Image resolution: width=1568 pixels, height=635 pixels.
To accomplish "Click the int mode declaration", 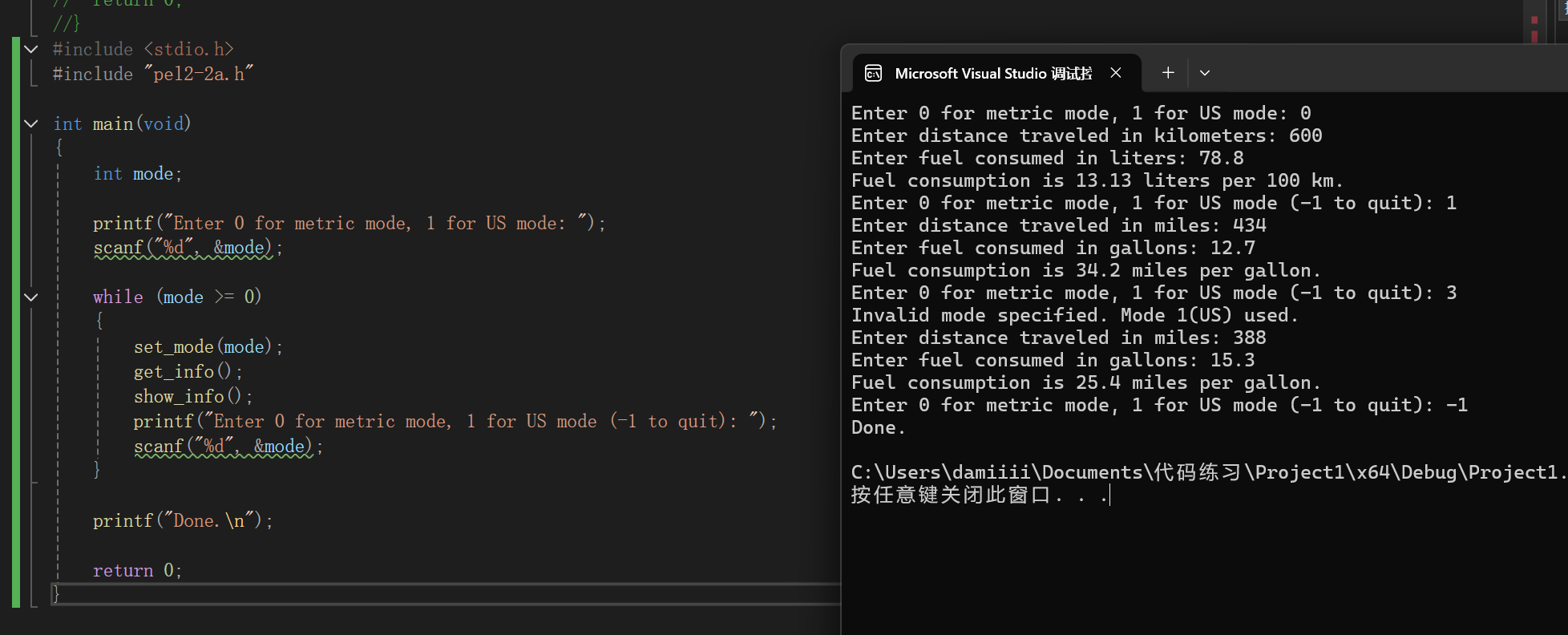I will (138, 174).
